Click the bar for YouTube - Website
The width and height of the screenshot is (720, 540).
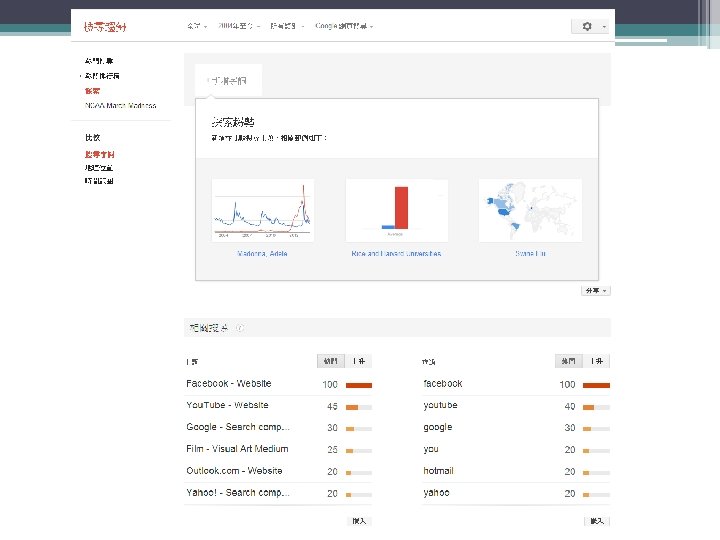[x=359, y=407]
